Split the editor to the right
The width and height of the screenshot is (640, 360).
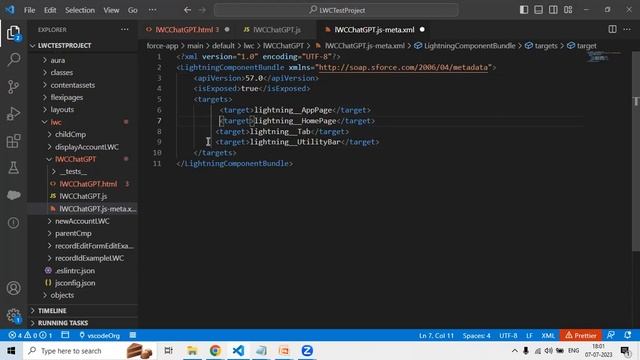[x=612, y=29]
